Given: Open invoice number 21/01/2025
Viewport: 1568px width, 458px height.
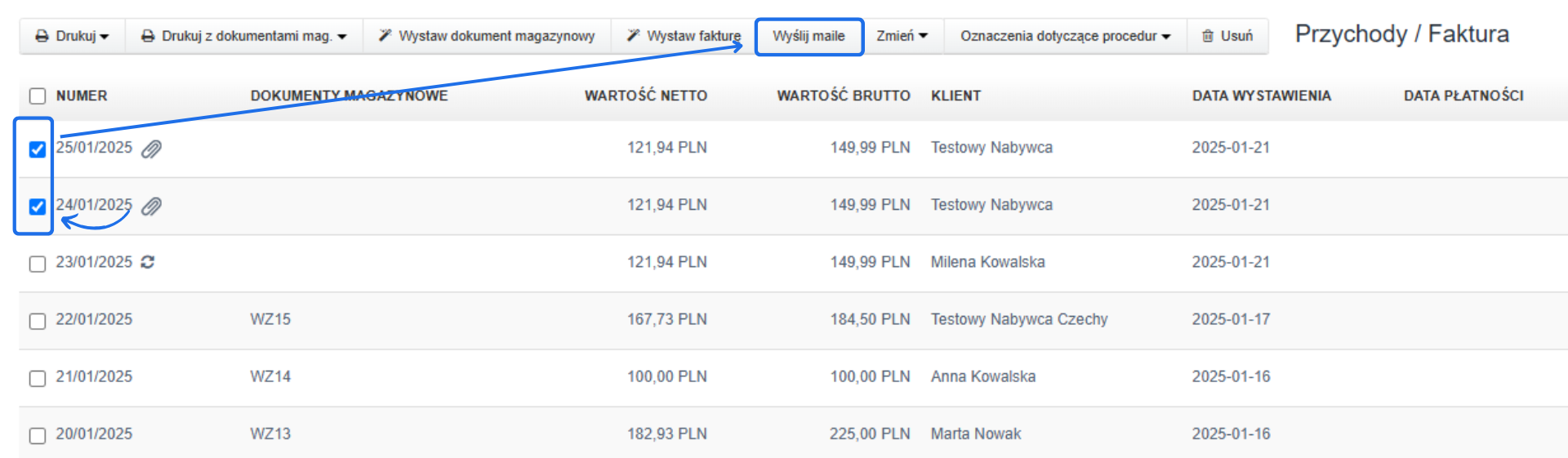Looking at the screenshot, I should (x=94, y=376).
